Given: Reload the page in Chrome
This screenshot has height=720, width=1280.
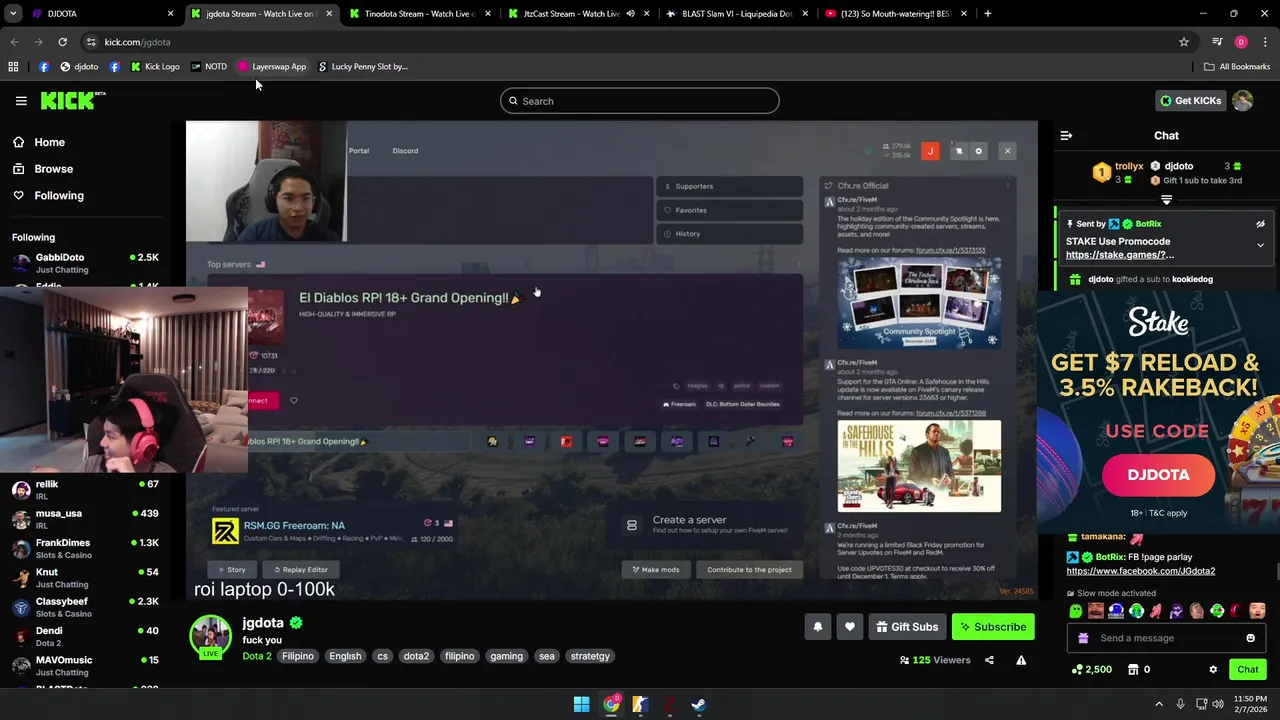Looking at the screenshot, I should 62,42.
